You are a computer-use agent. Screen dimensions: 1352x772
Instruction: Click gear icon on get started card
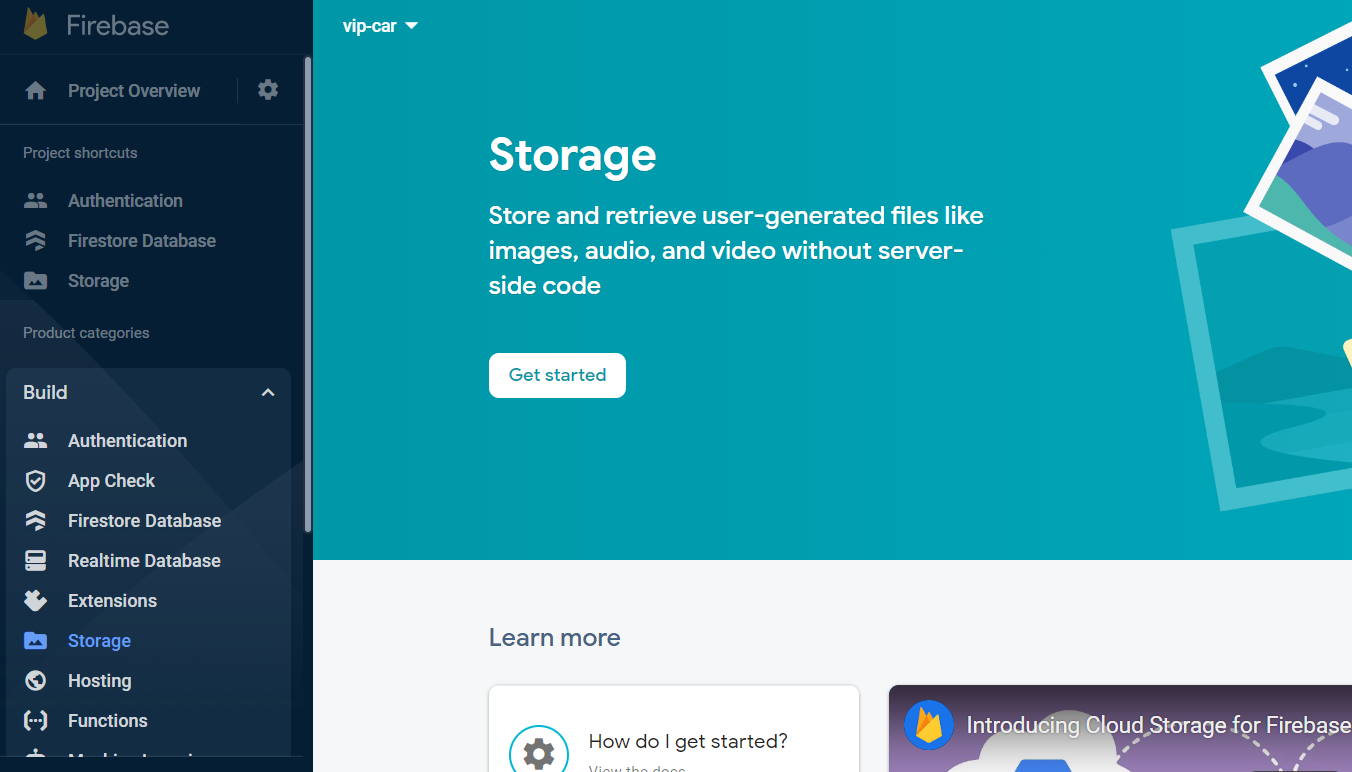click(539, 752)
